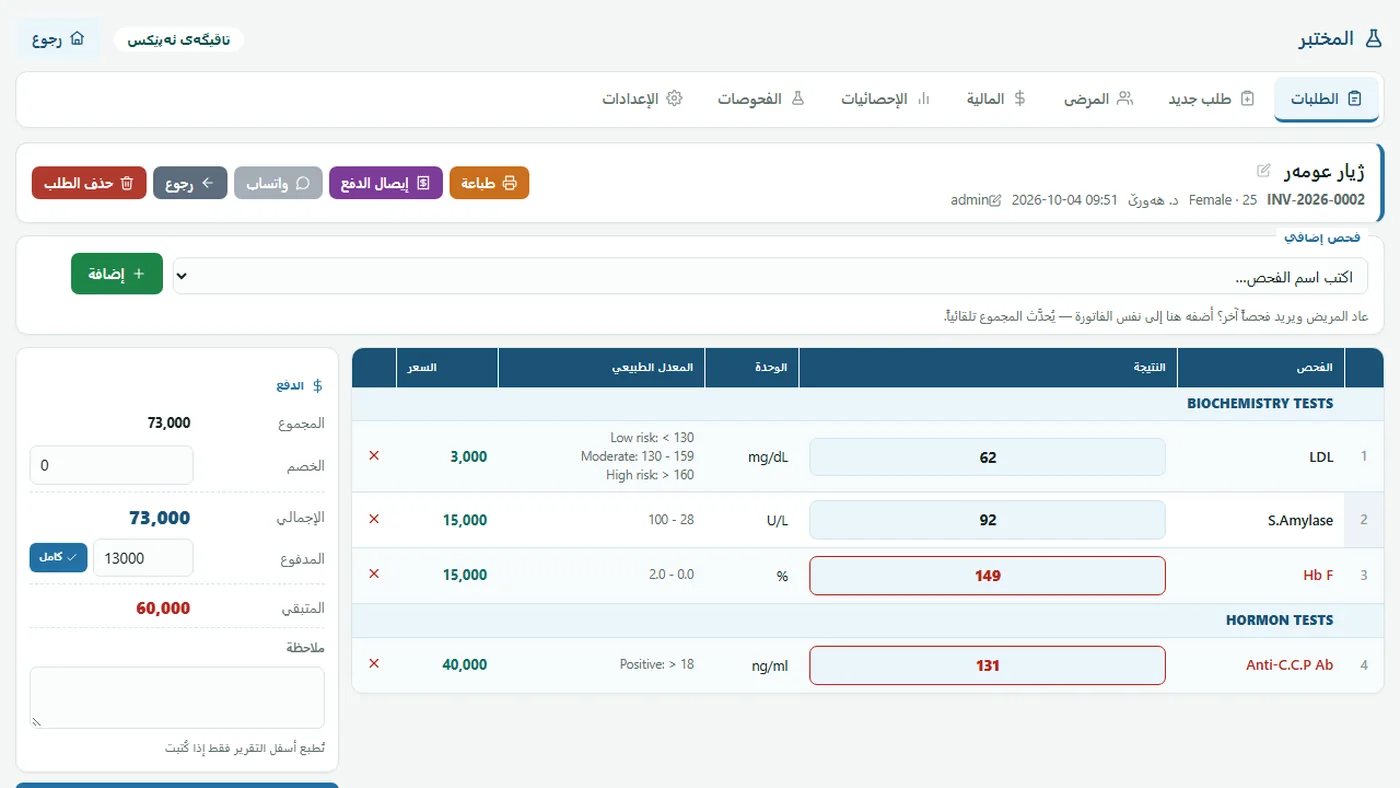Switch to the الطلبات tab
The height and width of the screenshot is (788, 1400).
point(1327,99)
